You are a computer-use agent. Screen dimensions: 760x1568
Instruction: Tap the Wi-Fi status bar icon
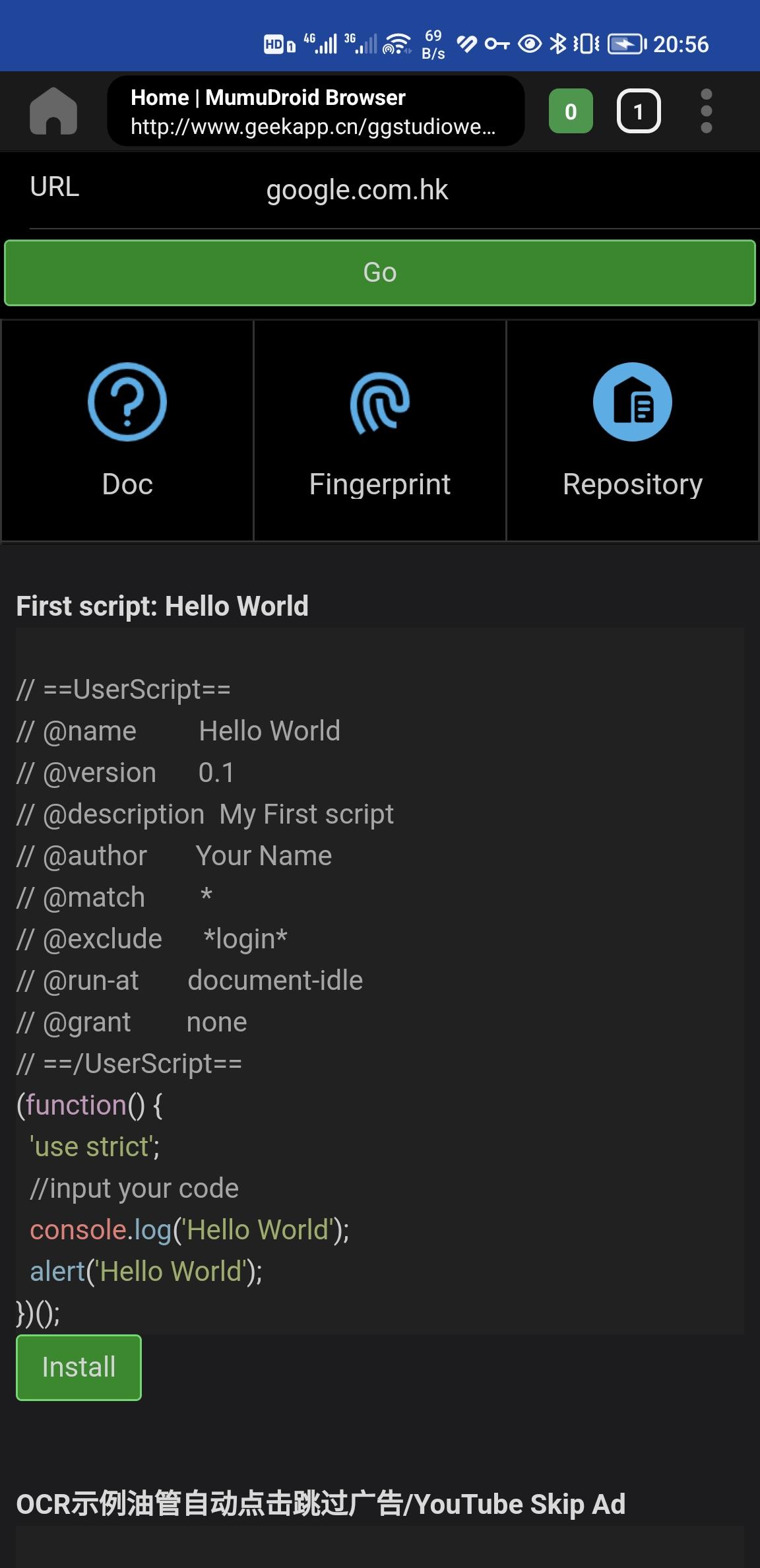(x=397, y=44)
